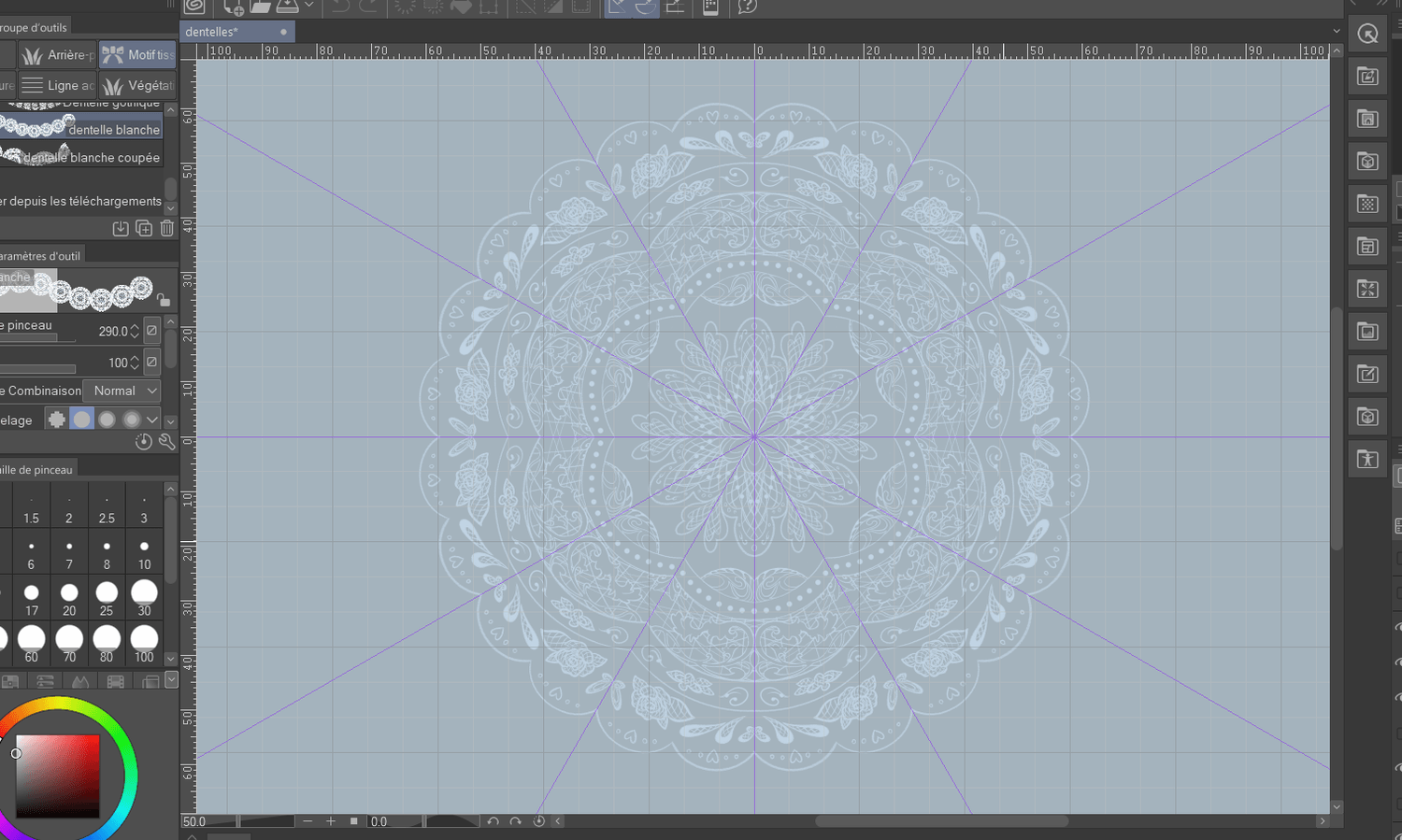Select the Motif tis sub tool group
1402x840 pixels.
coord(137,55)
